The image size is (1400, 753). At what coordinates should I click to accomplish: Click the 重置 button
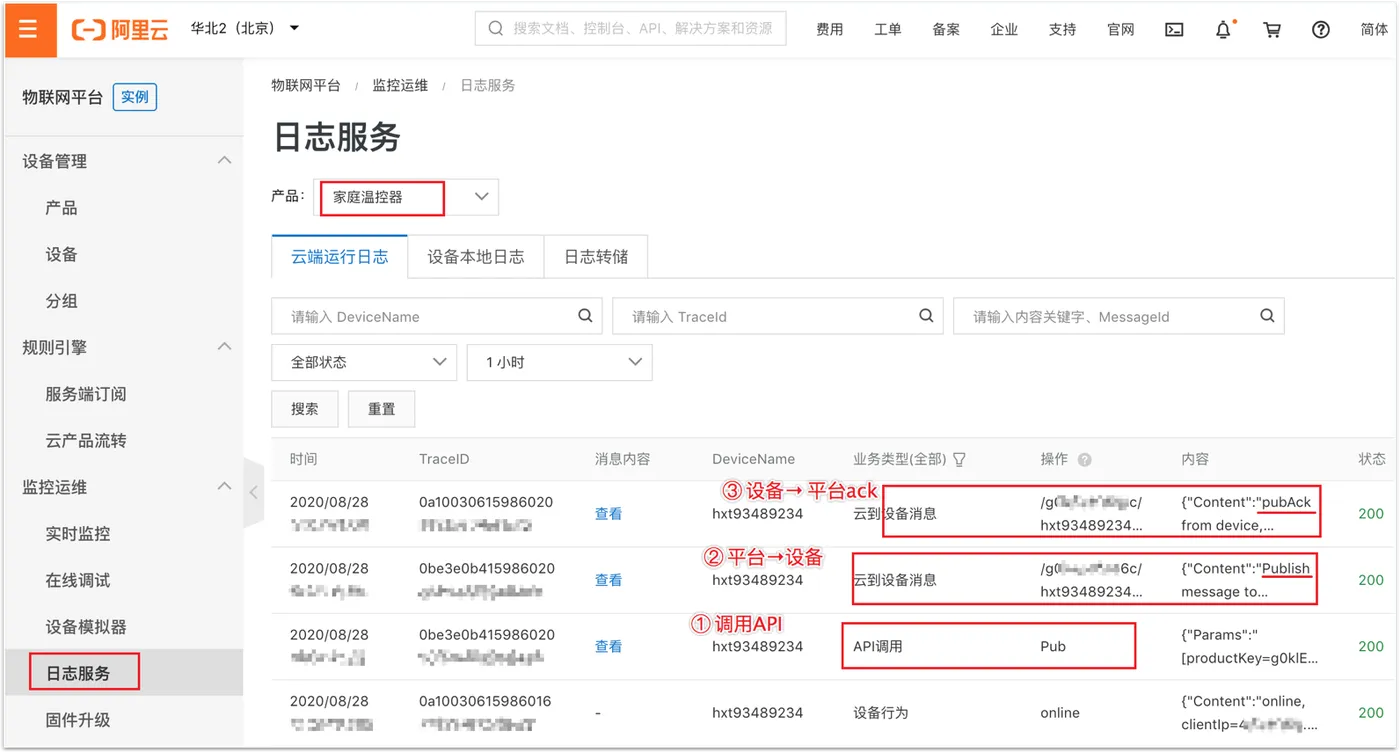381,409
